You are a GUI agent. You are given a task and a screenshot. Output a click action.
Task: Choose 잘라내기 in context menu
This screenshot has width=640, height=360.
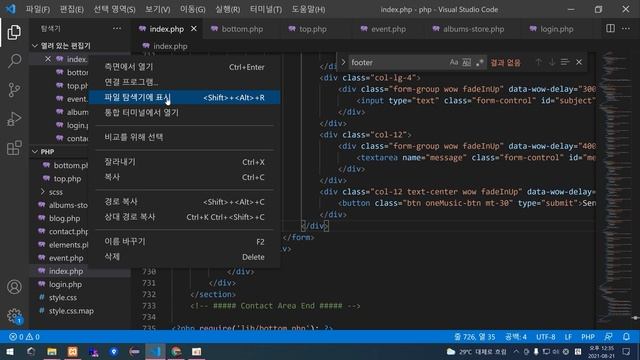[184, 162]
